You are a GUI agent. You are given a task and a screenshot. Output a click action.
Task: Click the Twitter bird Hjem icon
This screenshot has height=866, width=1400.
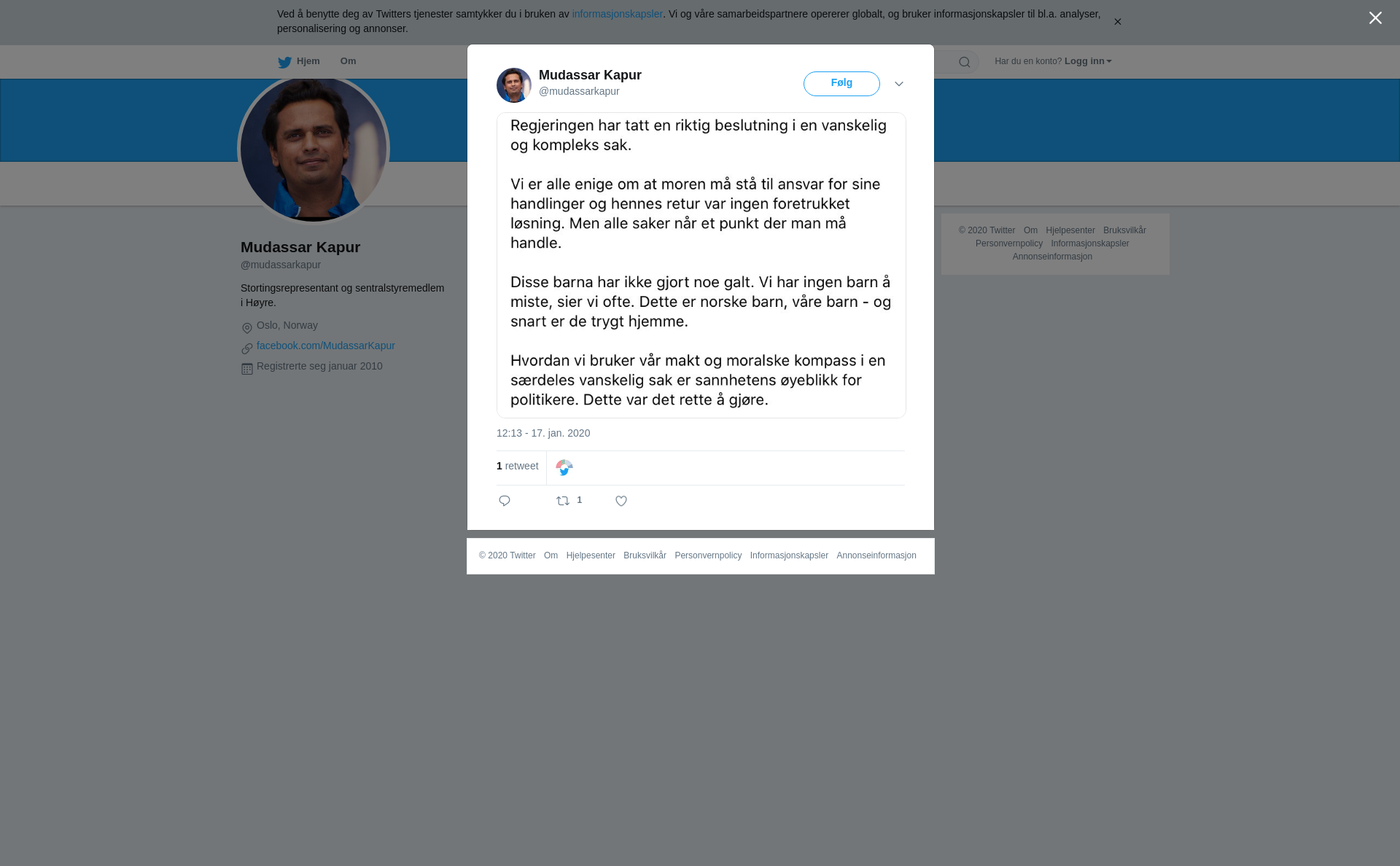[284, 62]
